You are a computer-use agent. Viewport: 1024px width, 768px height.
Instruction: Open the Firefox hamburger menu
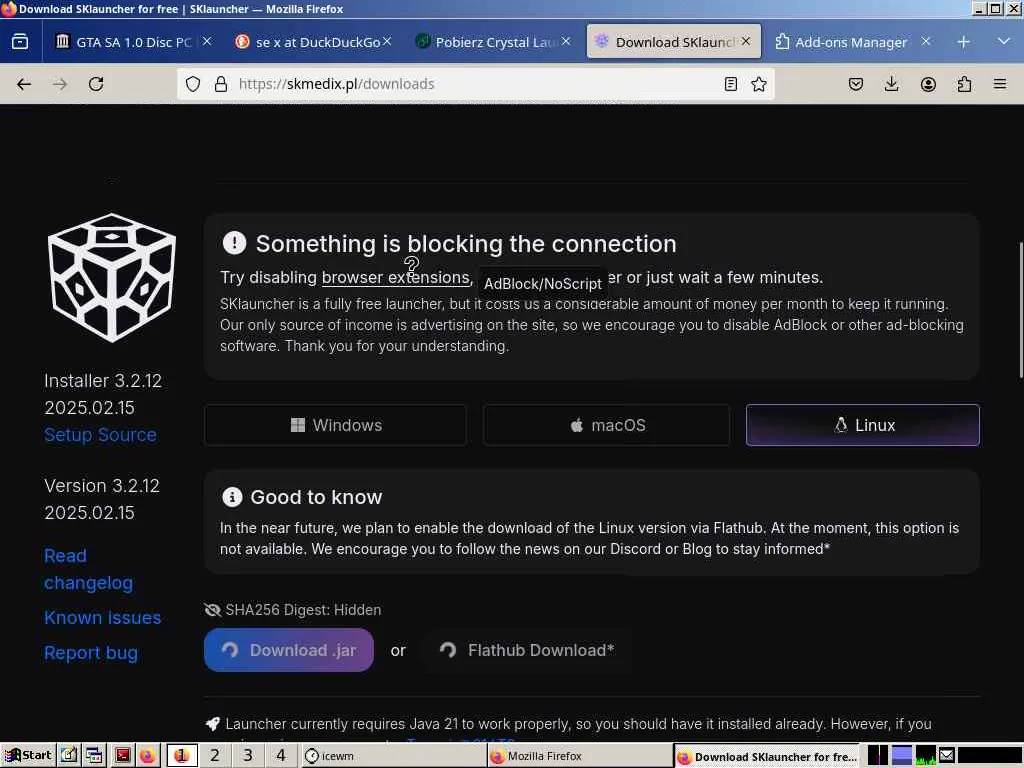coord(1000,84)
